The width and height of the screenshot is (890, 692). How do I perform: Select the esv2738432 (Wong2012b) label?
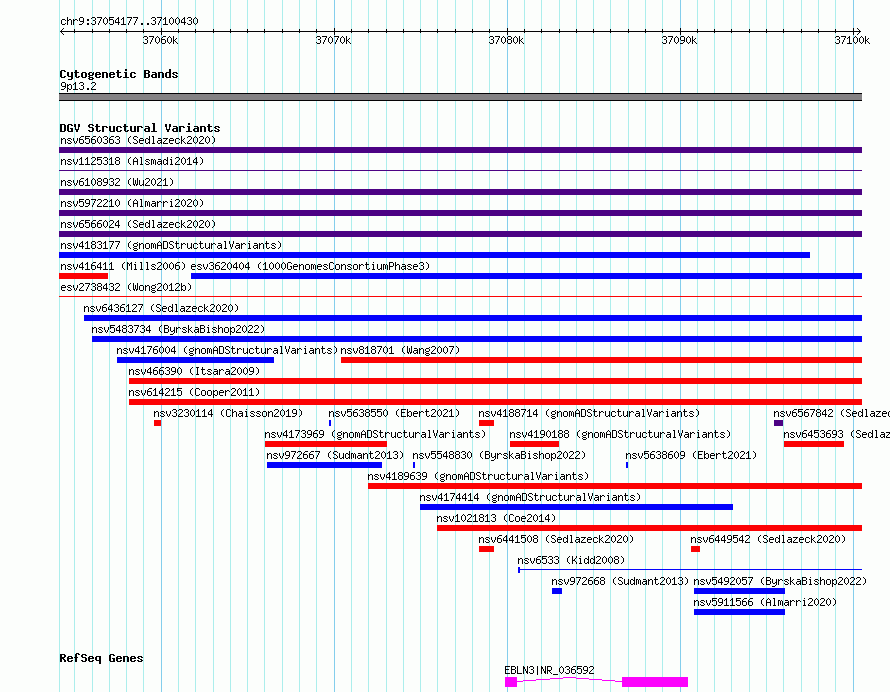click(126, 287)
